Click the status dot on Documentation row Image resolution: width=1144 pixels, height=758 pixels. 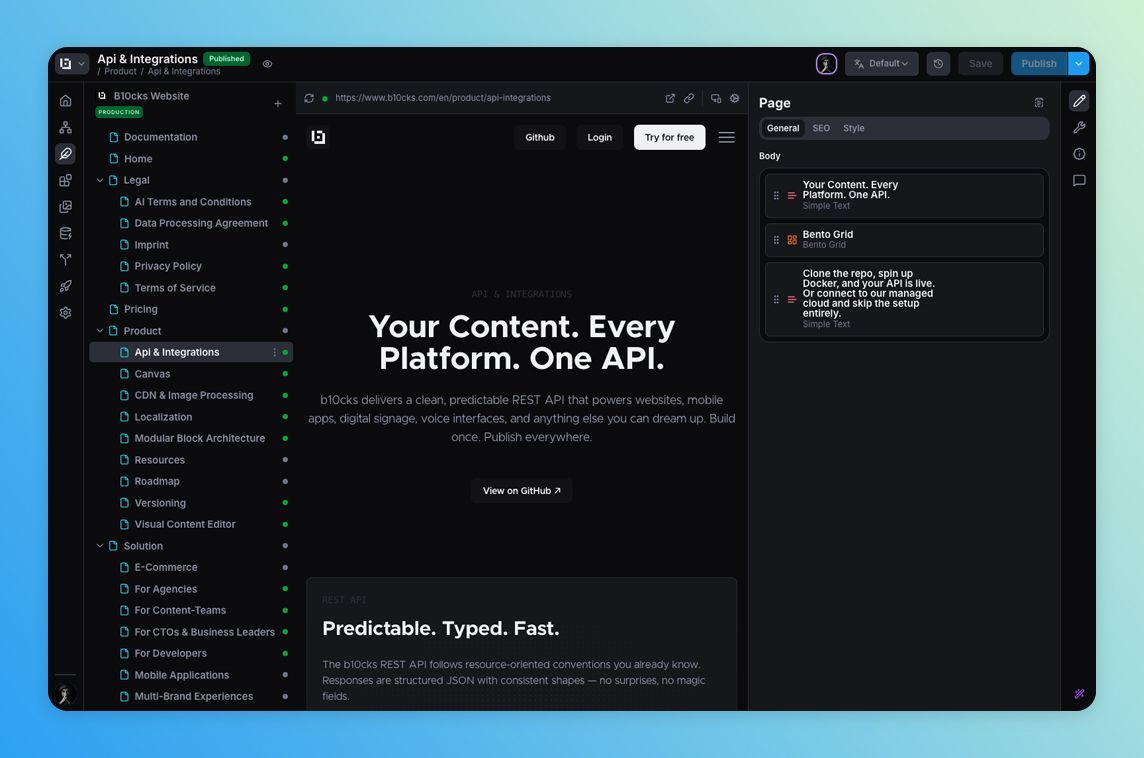[x=285, y=137]
